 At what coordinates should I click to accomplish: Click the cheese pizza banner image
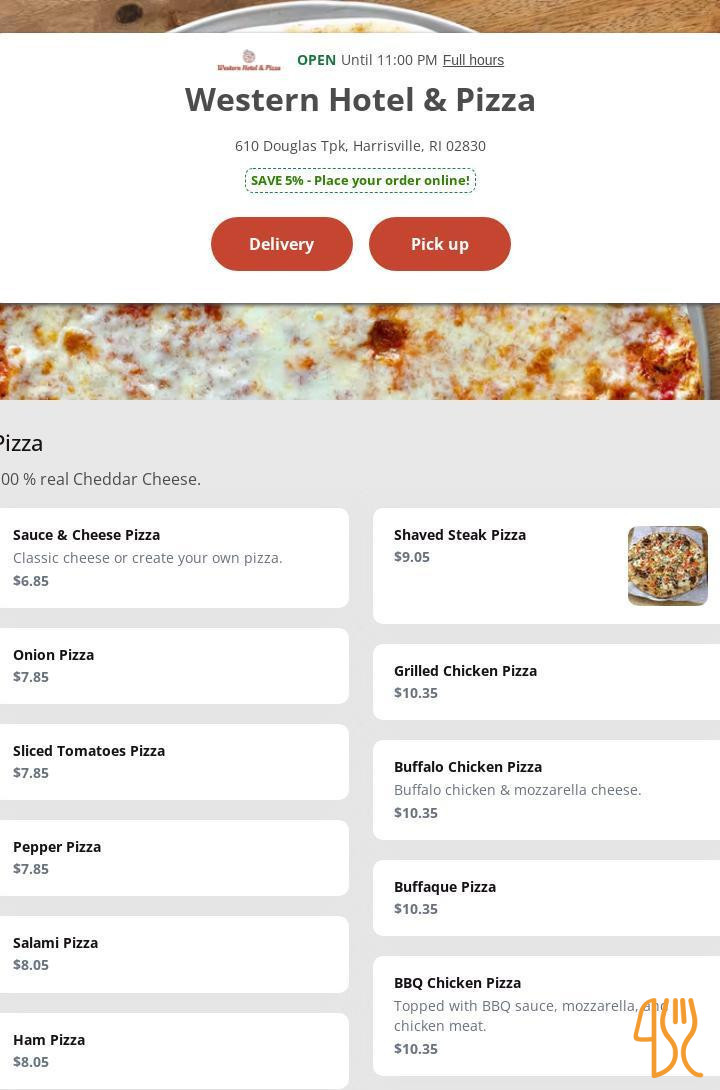point(360,352)
